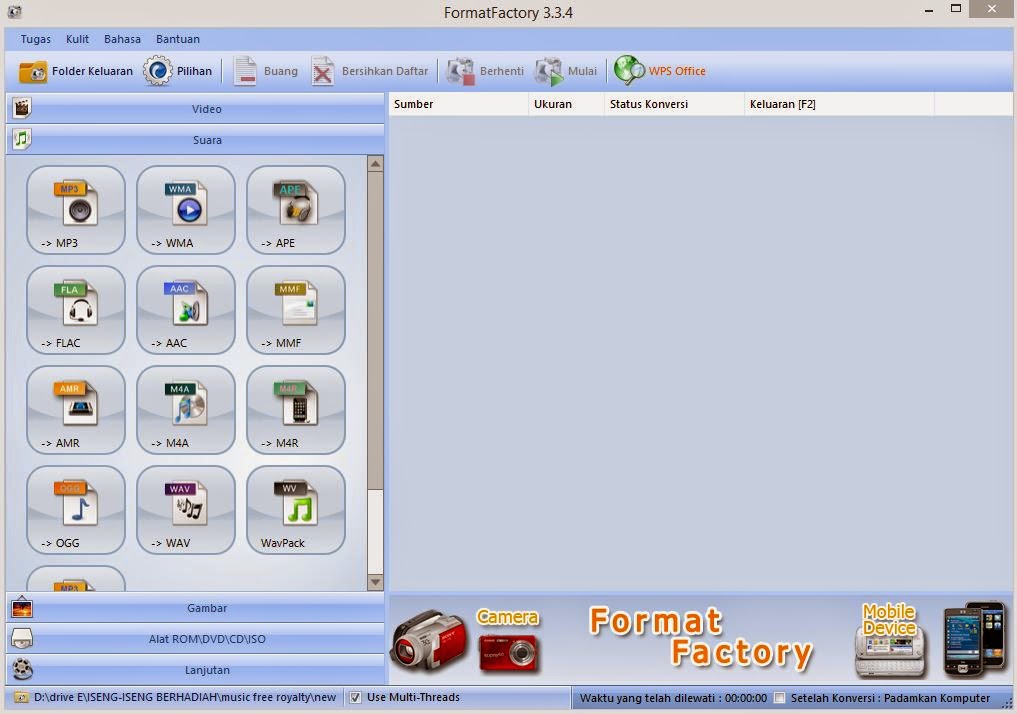Open the -> AMR format tile
This screenshot has height=714, width=1017.
[76, 409]
